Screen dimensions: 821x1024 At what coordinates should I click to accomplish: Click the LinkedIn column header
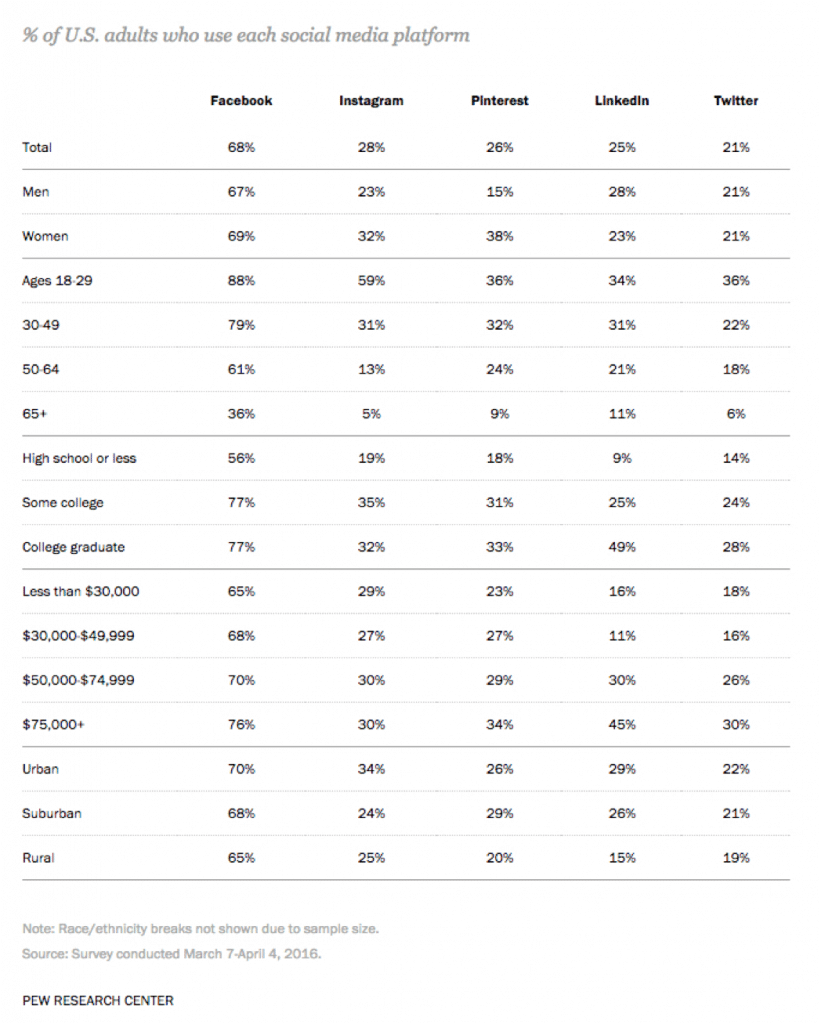(x=621, y=101)
